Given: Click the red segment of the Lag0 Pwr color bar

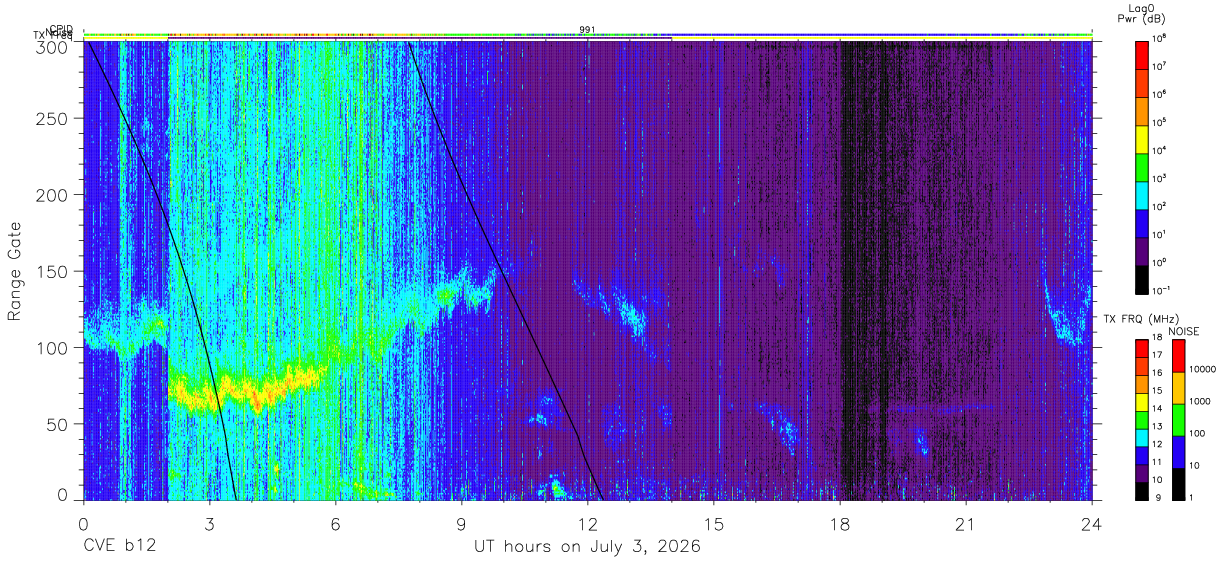Looking at the screenshot, I should [x=1142, y=53].
